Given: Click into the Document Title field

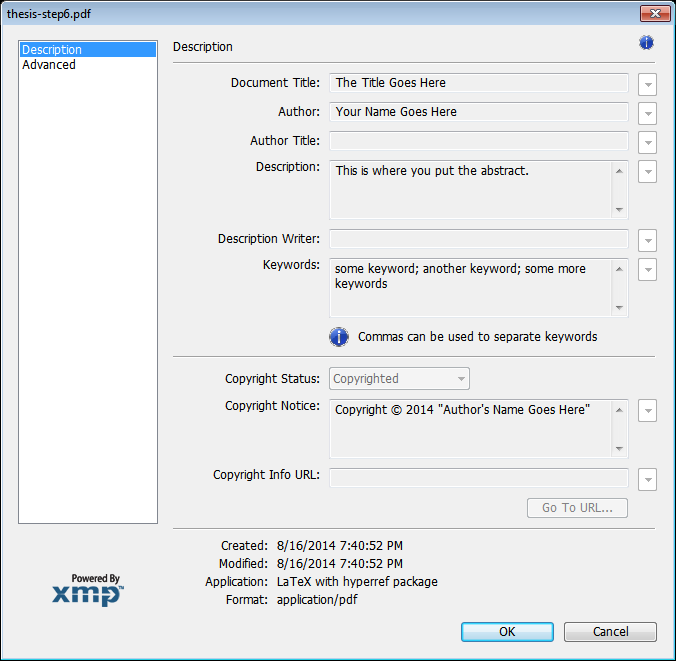Looking at the screenshot, I should (478, 83).
